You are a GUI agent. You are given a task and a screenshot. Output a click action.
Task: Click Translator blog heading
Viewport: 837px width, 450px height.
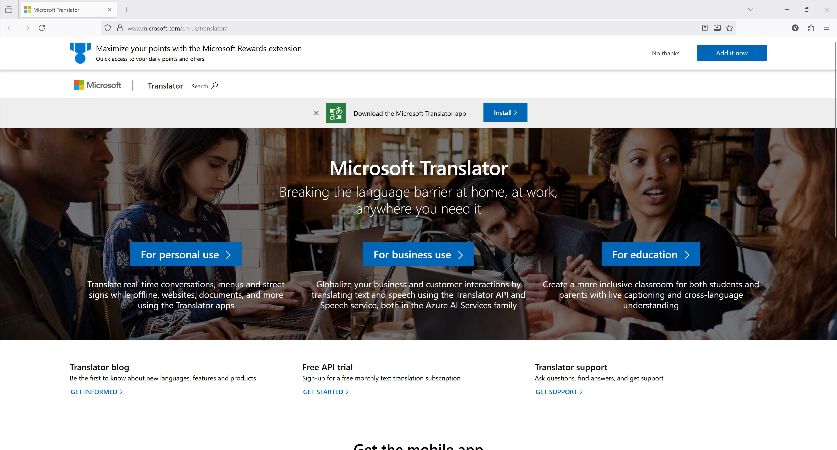tap(99, 367)
